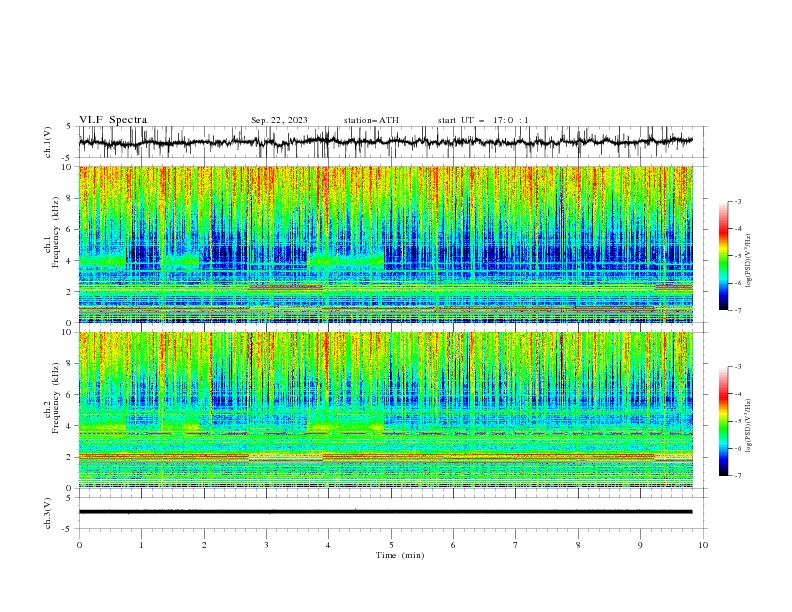Click the 'Time (min)' axis label
The height and width of the screenshot is (612, 792).
pyautogui.click(x=400, y=555)
